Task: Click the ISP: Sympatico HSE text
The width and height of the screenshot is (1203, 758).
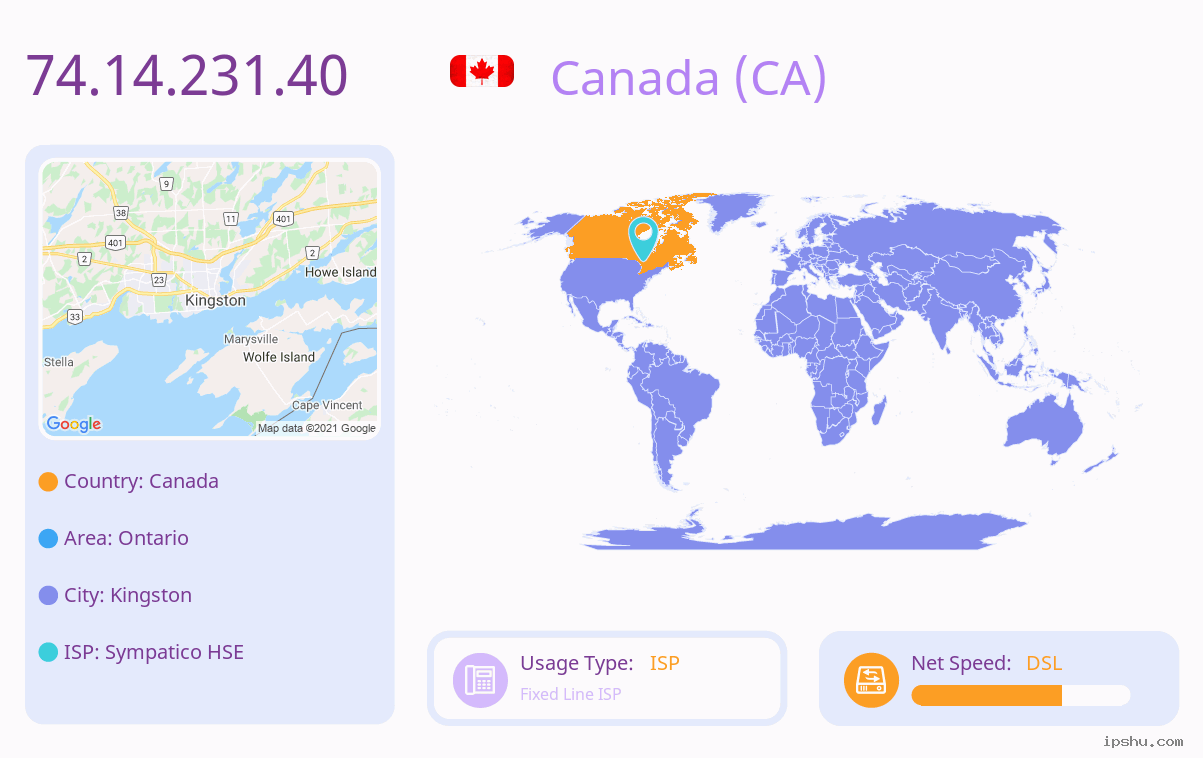Action: pos(154,652)
